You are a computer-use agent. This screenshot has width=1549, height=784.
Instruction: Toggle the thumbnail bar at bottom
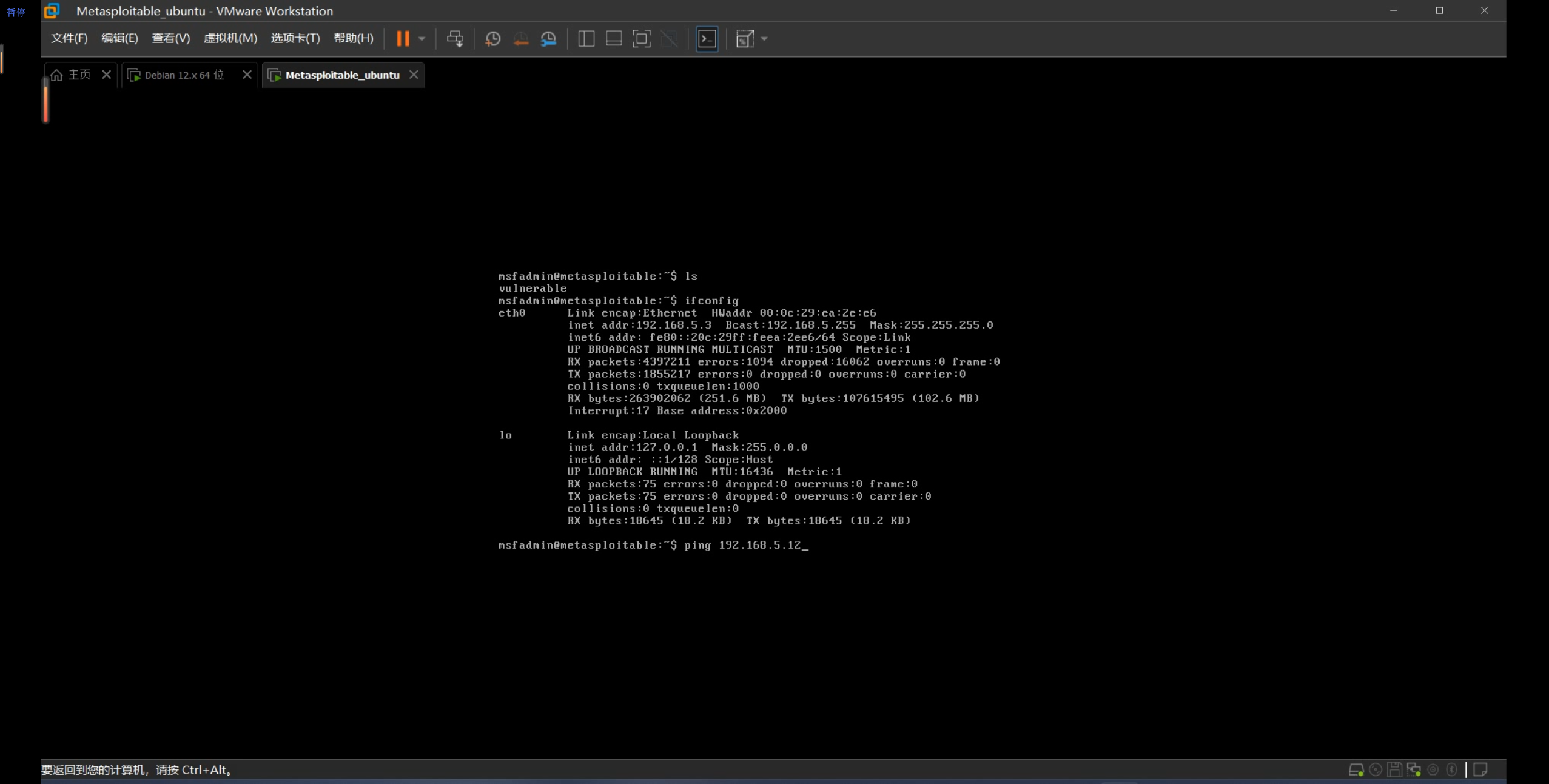click(614, 39)
